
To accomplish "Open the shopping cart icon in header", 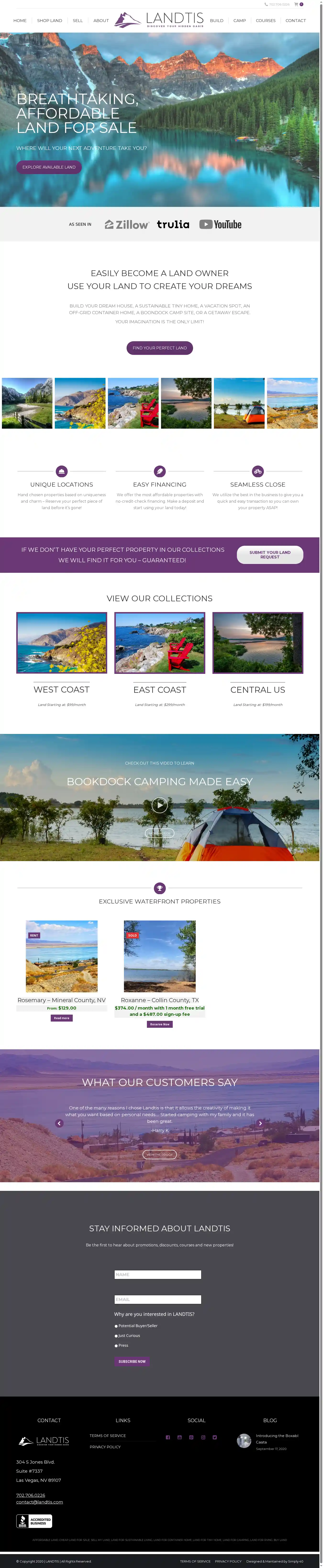I will coord(296,4).
